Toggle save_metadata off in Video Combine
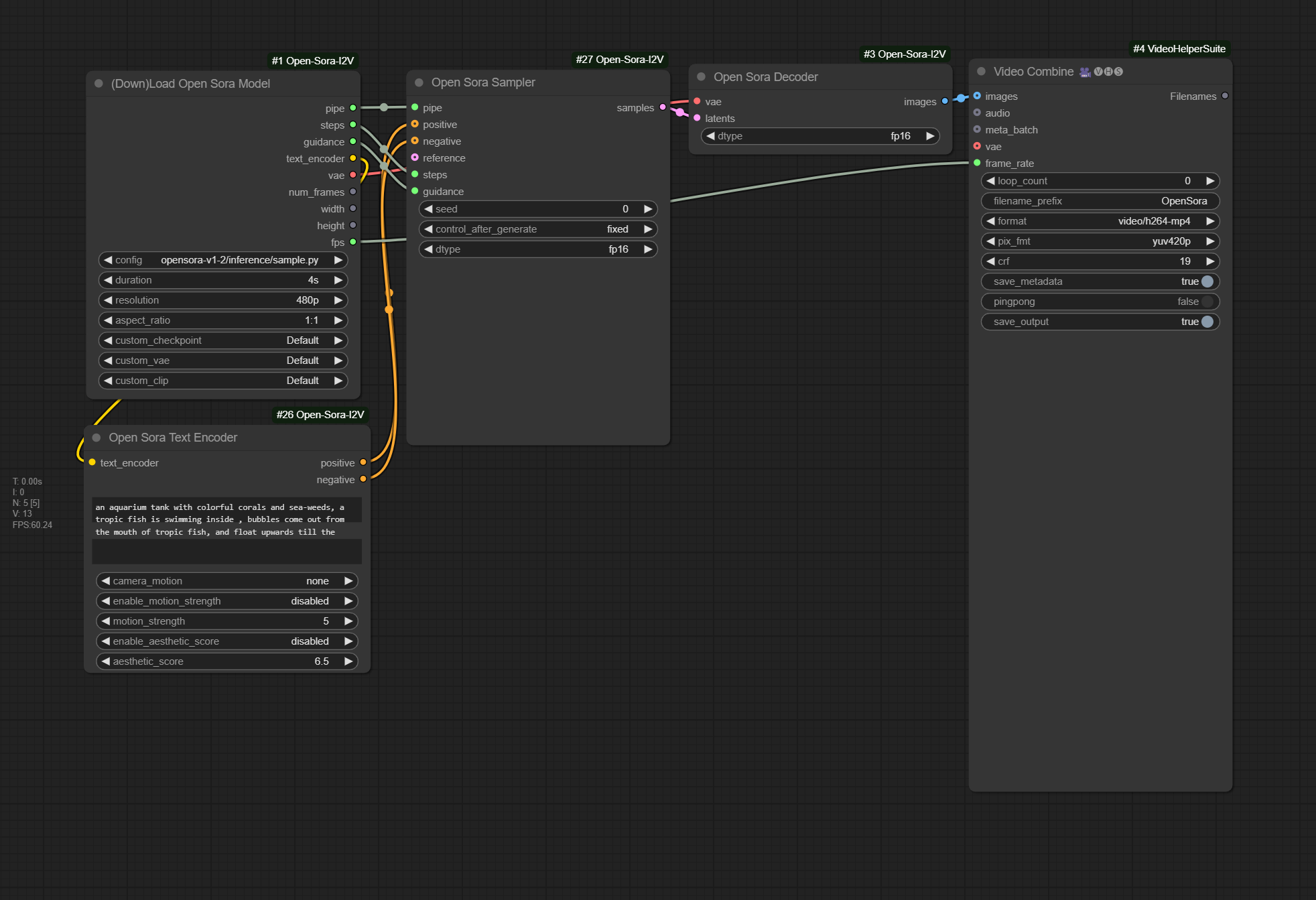1316x900 pixels. coord(1207,281)
